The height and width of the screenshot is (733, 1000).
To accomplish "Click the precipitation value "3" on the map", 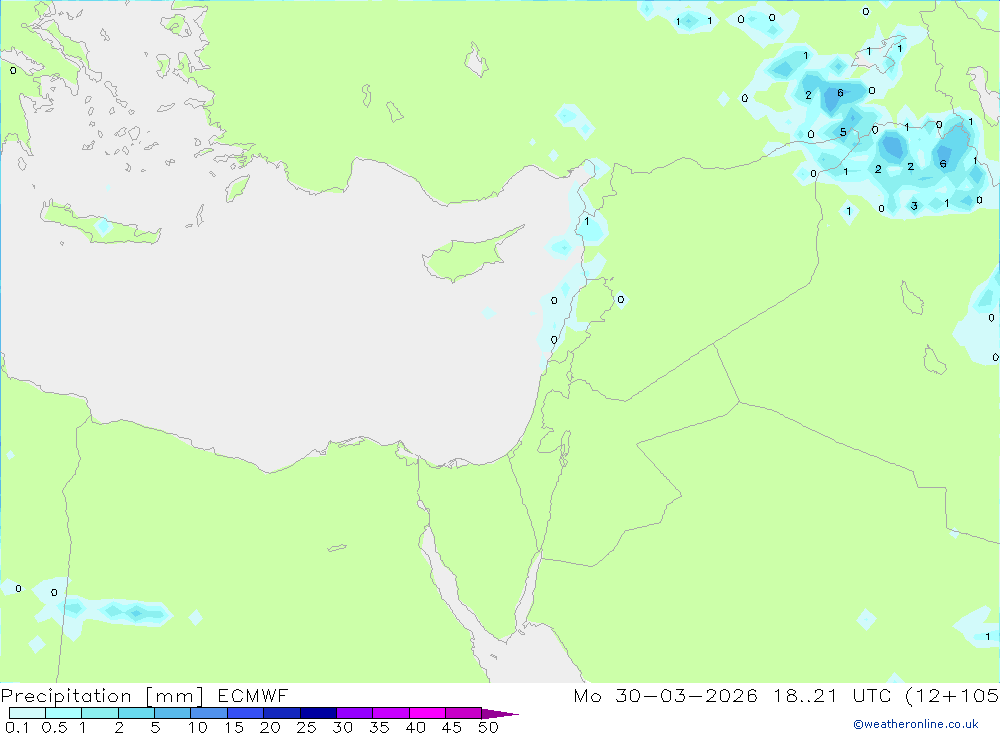I will tap(915, 206).
